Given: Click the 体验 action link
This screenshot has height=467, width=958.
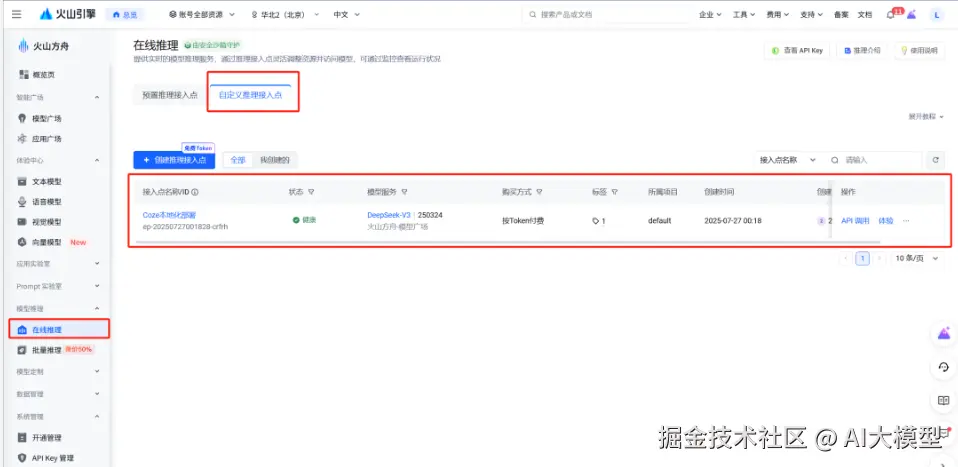Looking at the screenshot, I should pyautogui.click(x=886, y=221).
